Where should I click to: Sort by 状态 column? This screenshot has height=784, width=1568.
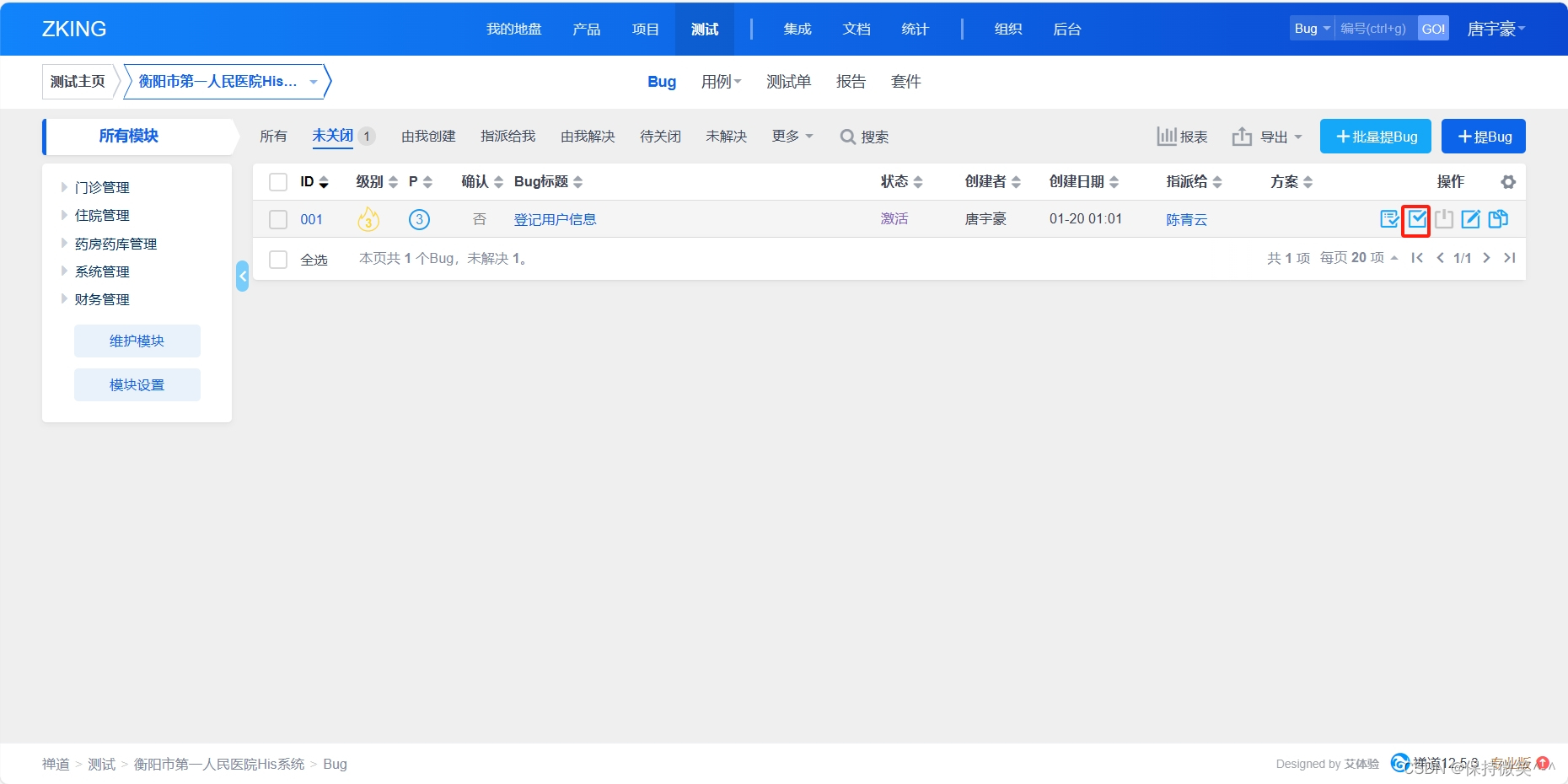pyautogui.click(x=901, y=181)
